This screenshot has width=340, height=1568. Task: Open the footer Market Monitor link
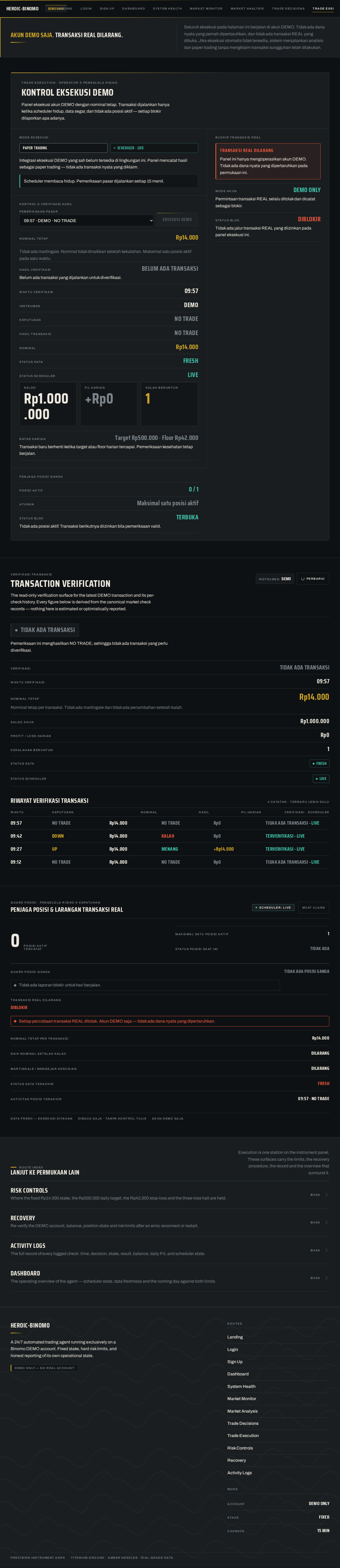242,1399
